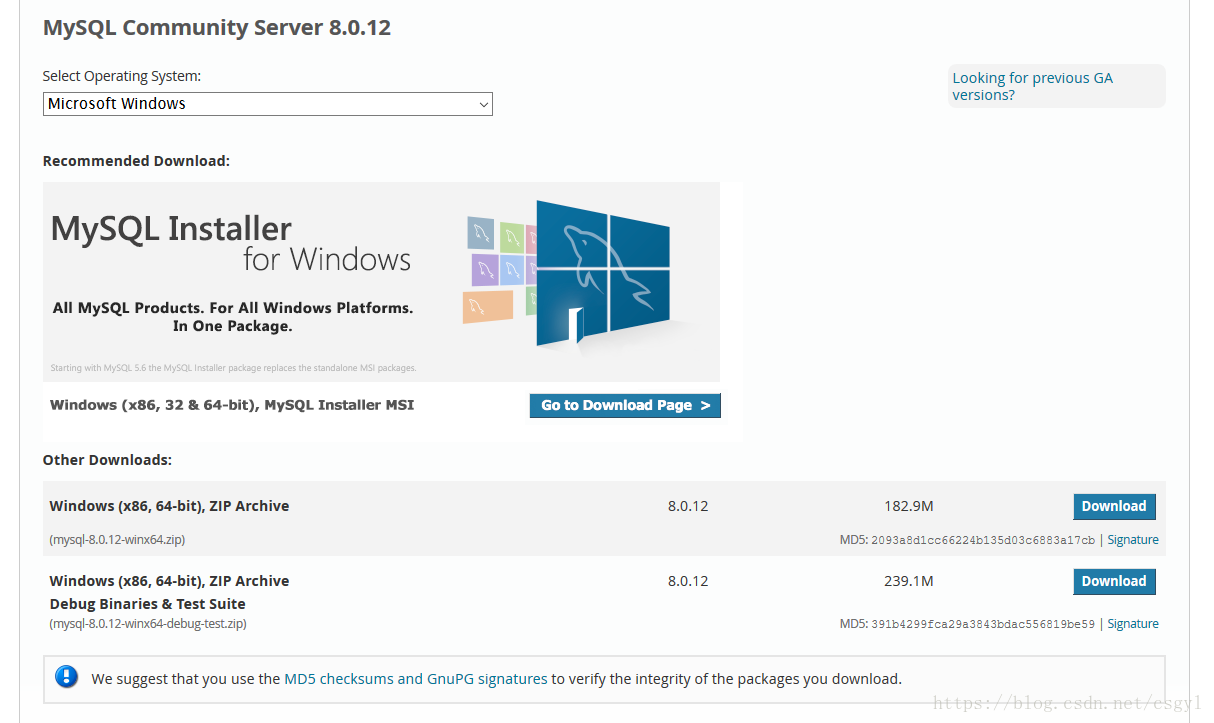Click the Windows dolphin logo graphic

(x=603, y=273)
